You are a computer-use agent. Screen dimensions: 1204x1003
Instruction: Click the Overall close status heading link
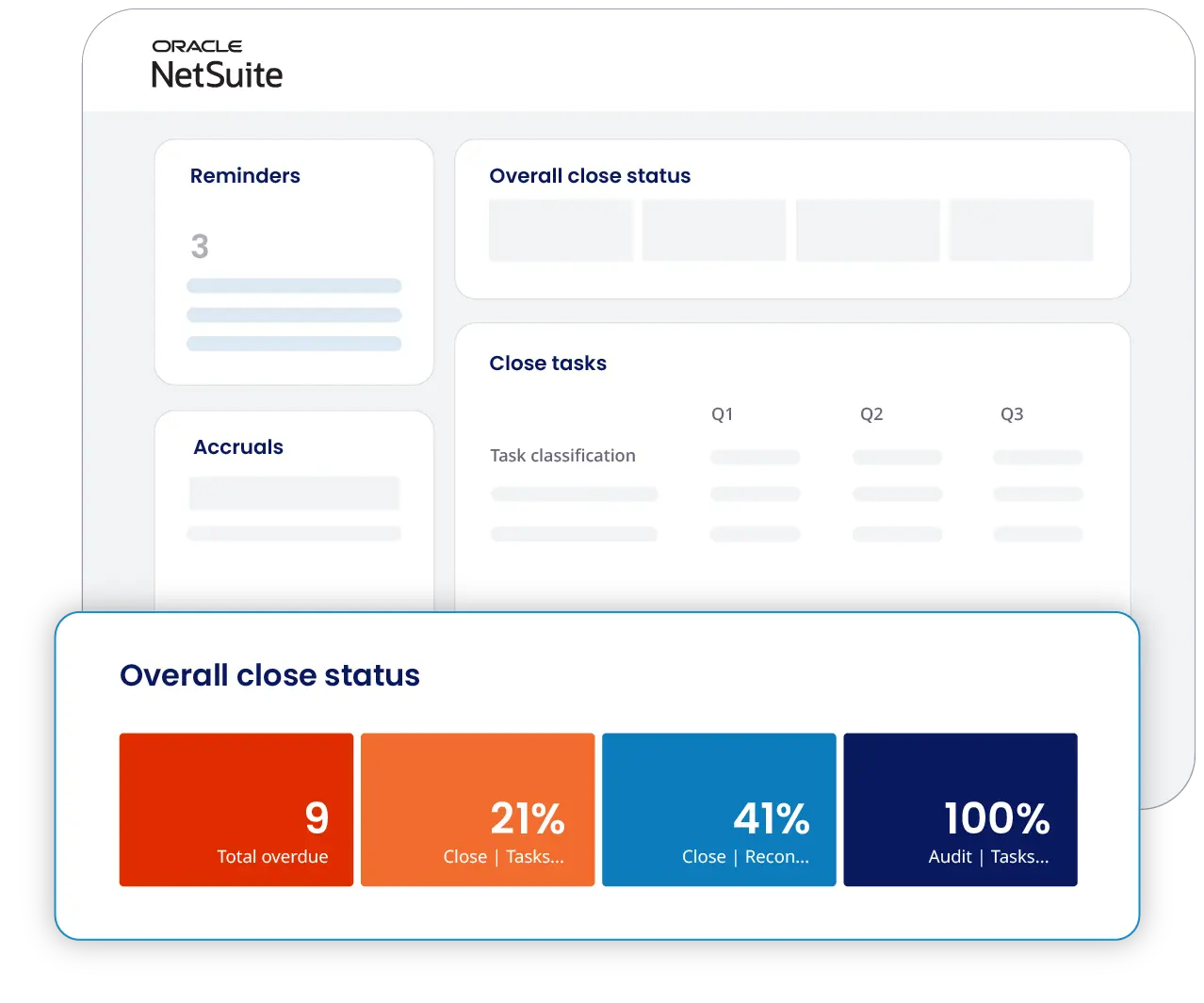(x=269, y=675)
